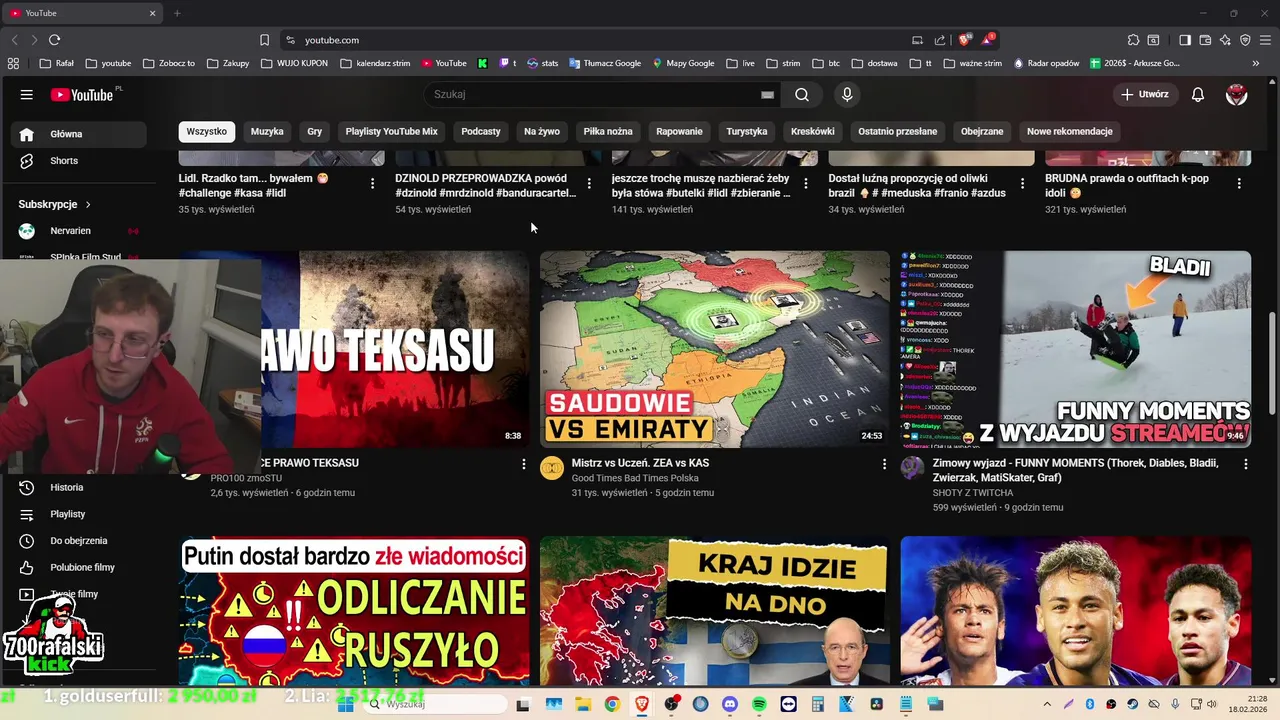Open Brave Wallet icon
The width and height of the screenshot is (1280, 720).
(1205, 40)
